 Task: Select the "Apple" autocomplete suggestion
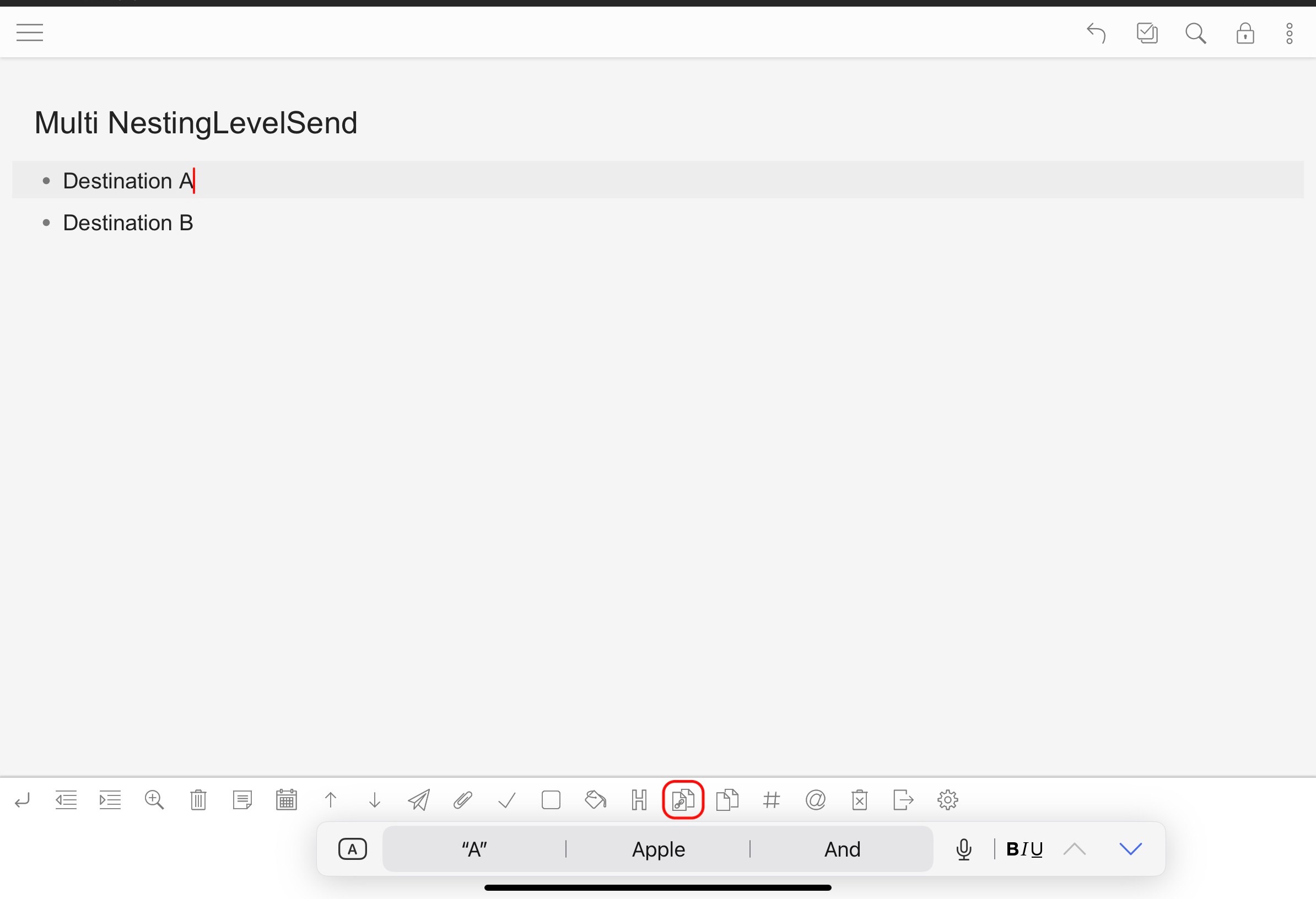pos(659,849)
